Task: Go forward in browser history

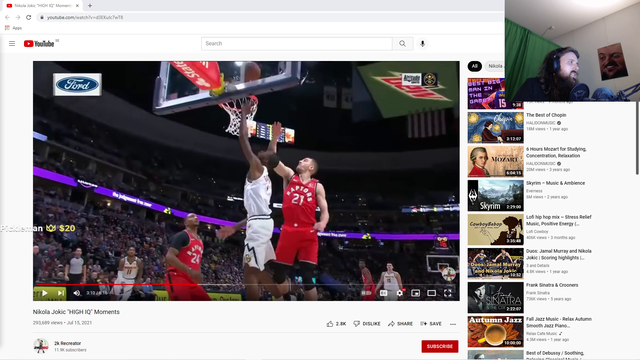Action: [18, 17]
